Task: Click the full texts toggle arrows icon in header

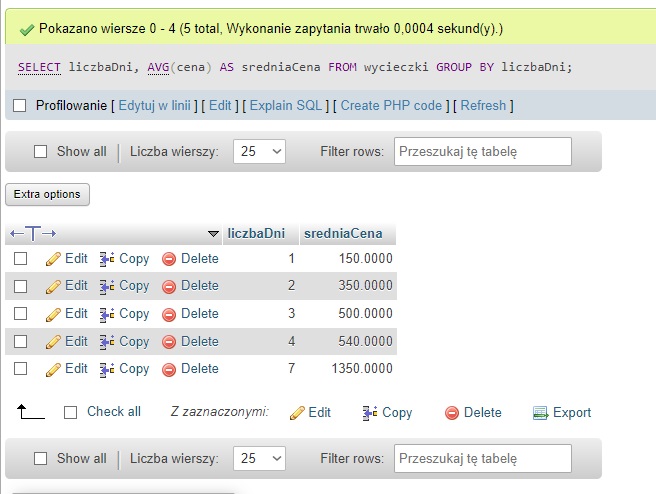Action: [x=32, y=233]
